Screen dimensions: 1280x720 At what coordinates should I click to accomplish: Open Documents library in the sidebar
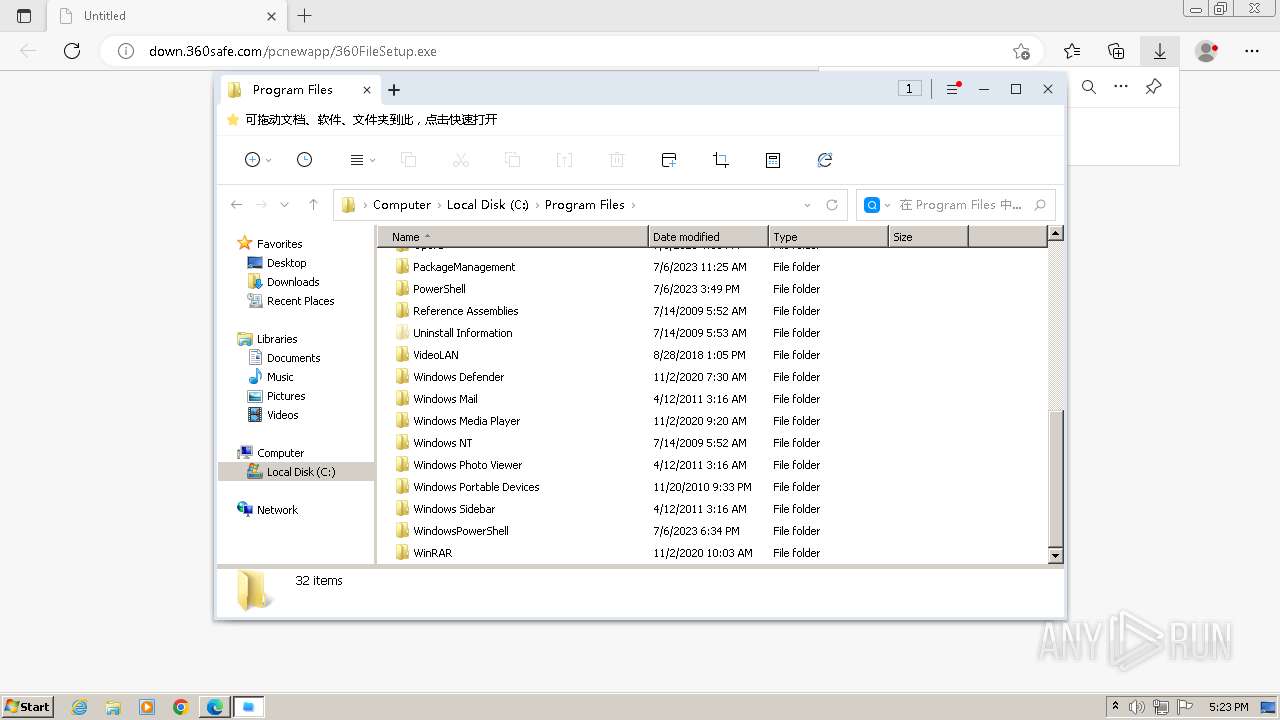click(x=293, y=358)
